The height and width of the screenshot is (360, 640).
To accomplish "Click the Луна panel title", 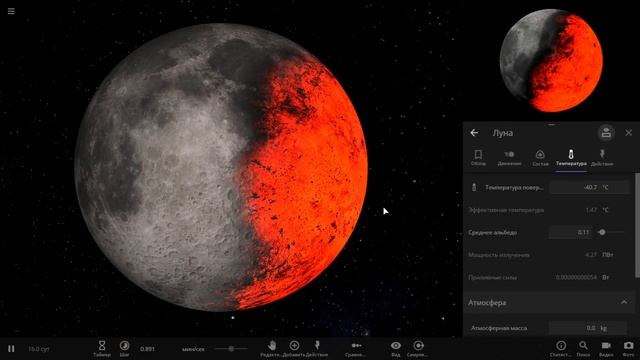I will pos(502,133).
